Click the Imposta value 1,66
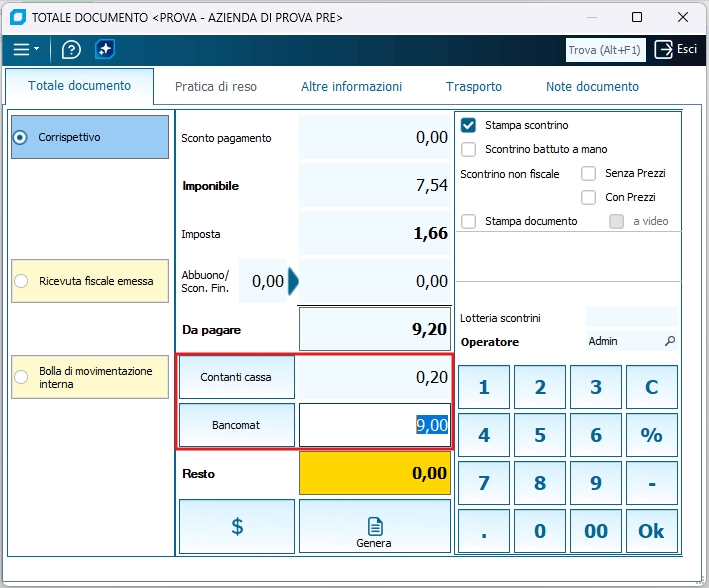 click(375, 233)
